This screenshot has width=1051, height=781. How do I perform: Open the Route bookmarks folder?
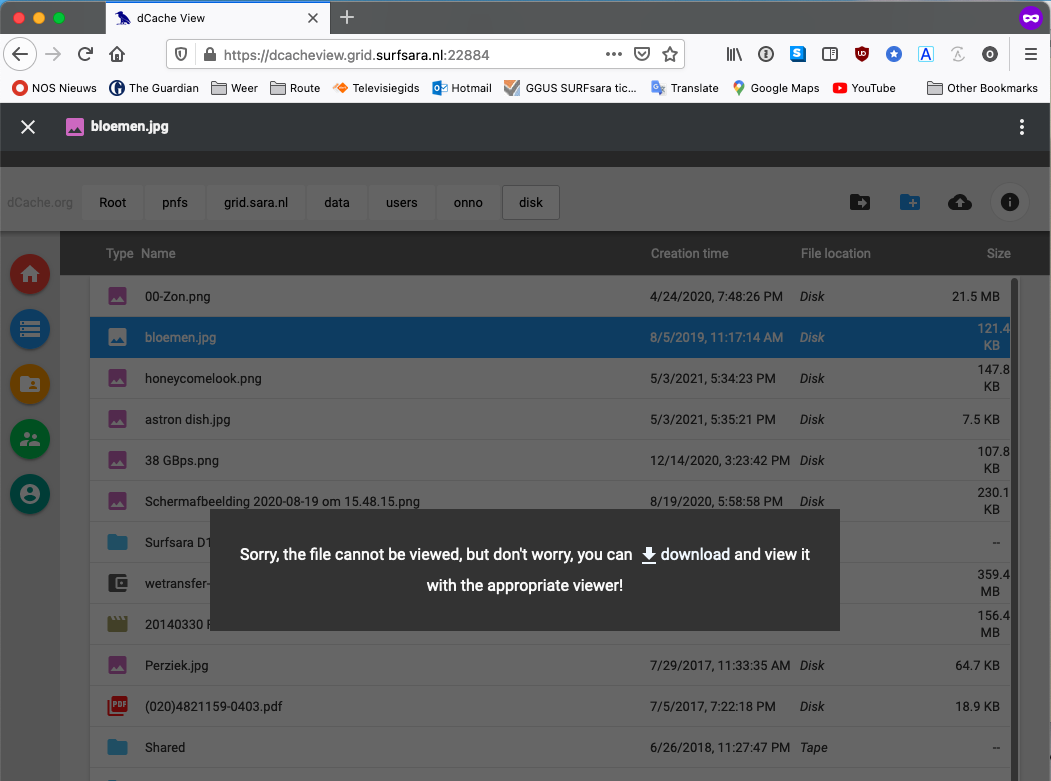pos(295,88)
